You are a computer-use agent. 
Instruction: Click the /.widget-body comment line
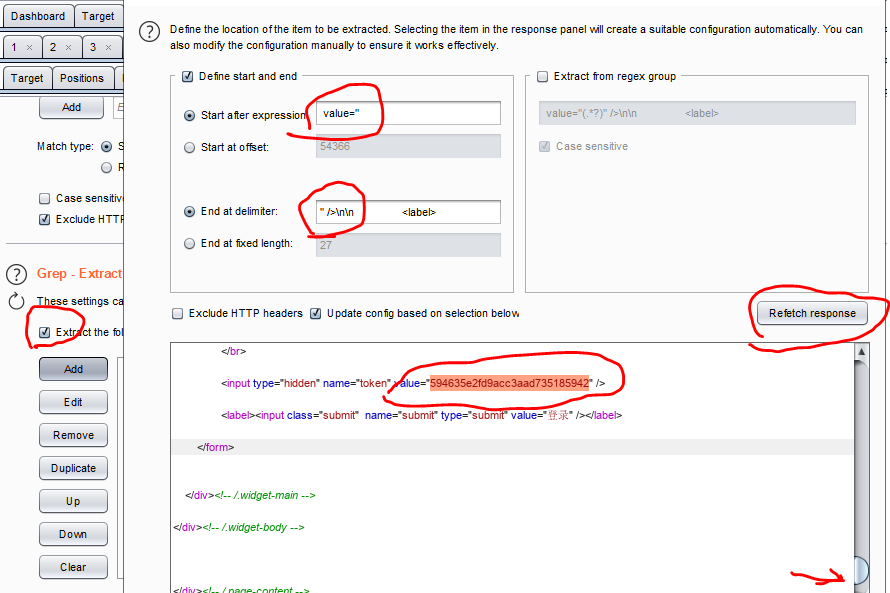[x=239, y=527]
